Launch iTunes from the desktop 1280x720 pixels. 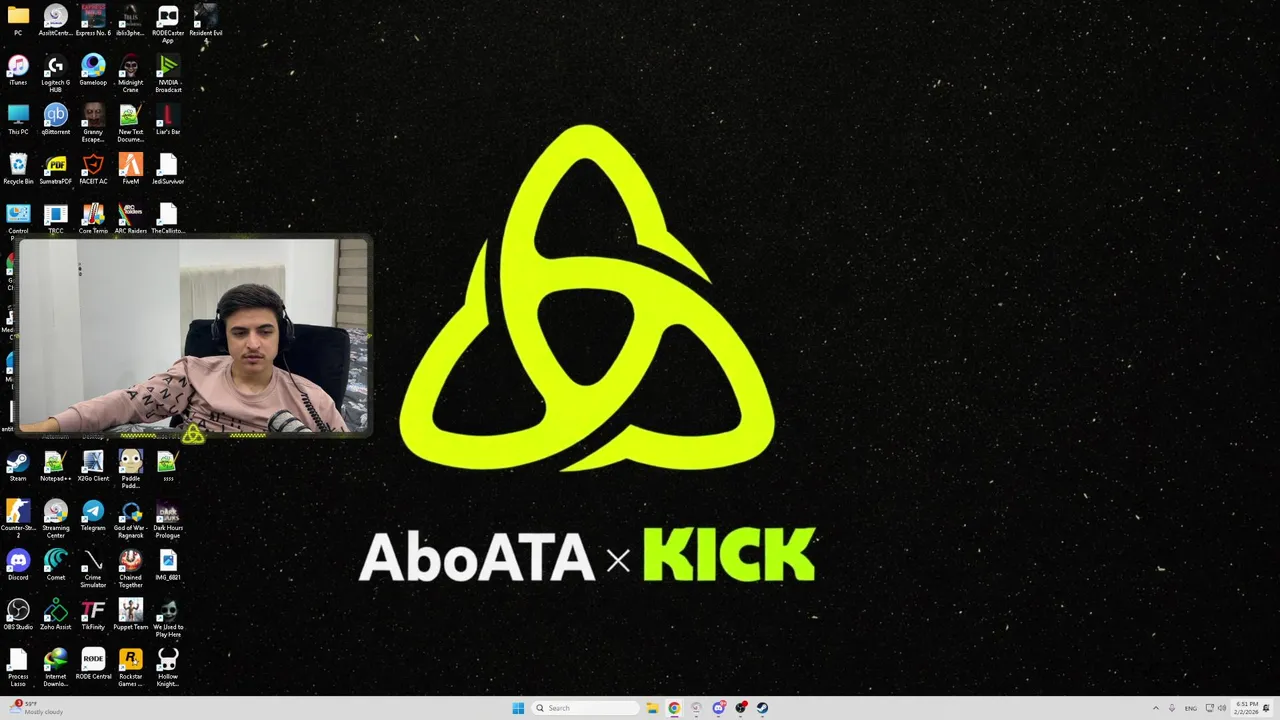[x=18, y=70]
